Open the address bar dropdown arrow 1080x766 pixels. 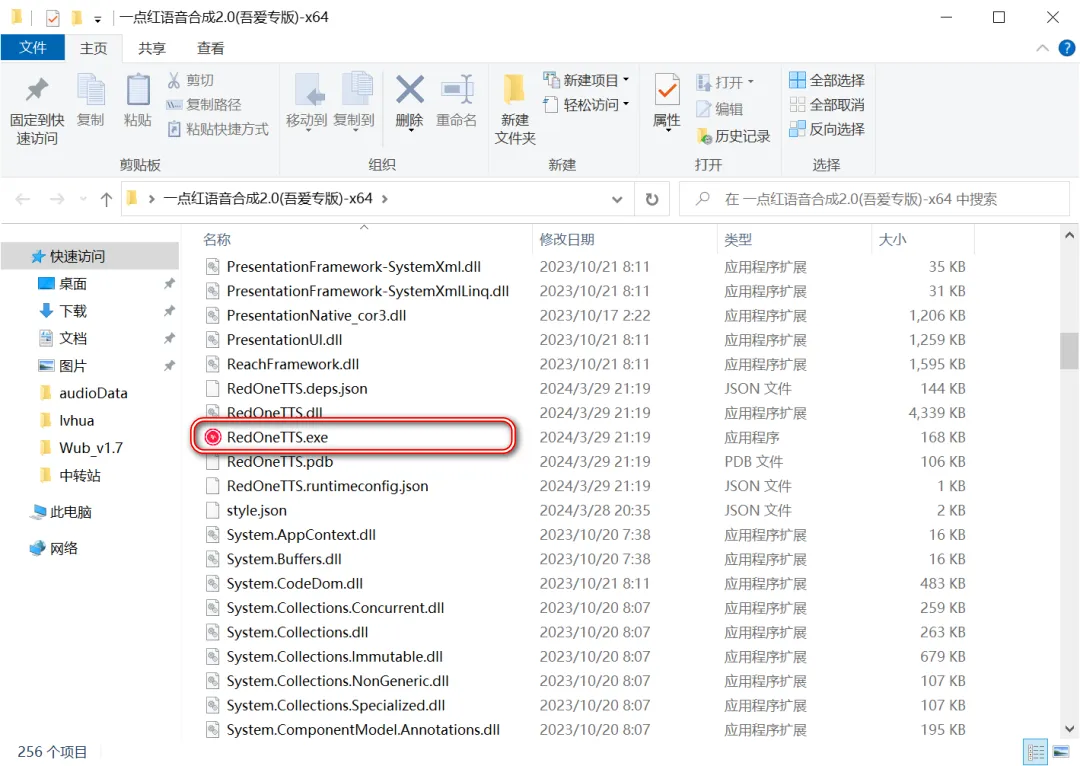tap(618, 199)
